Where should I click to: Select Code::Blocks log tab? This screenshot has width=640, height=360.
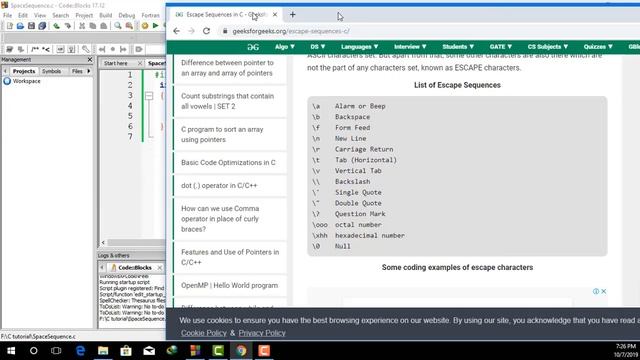coord(134,268)
